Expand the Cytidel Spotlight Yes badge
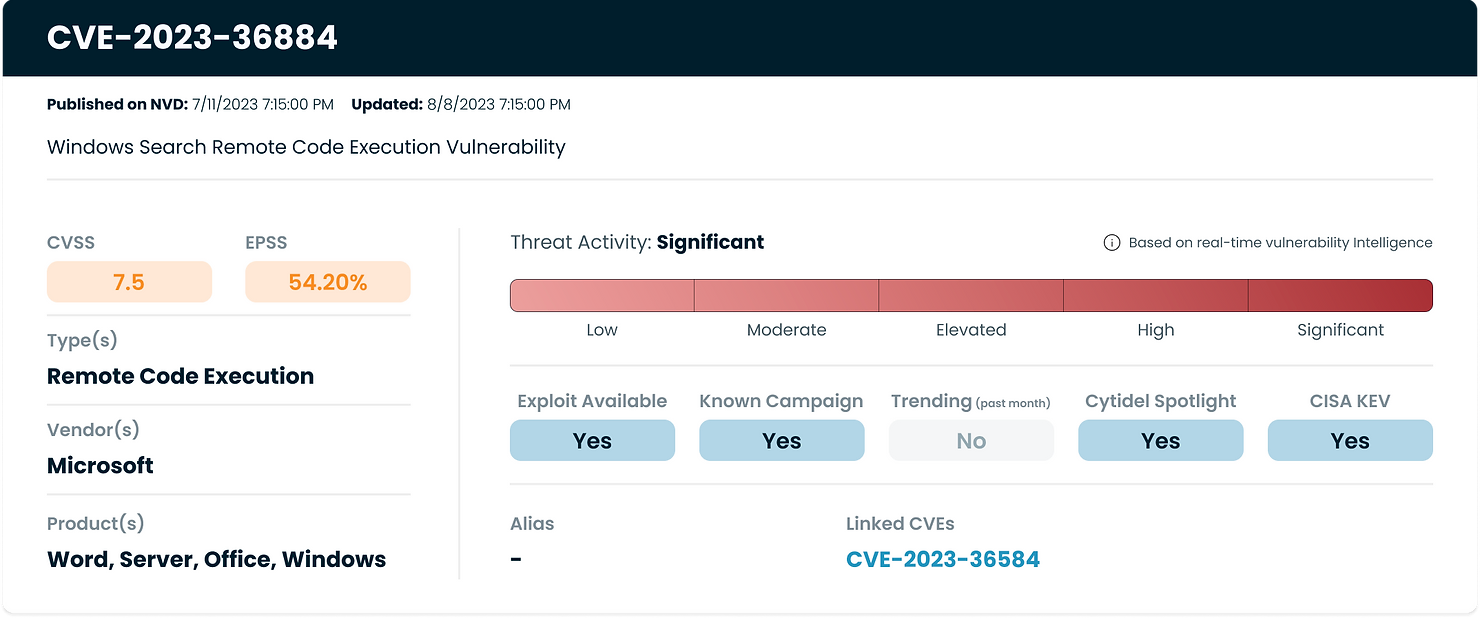Screen dimensions: 1480x618 pyautogui.click(x=1160, y=440)
